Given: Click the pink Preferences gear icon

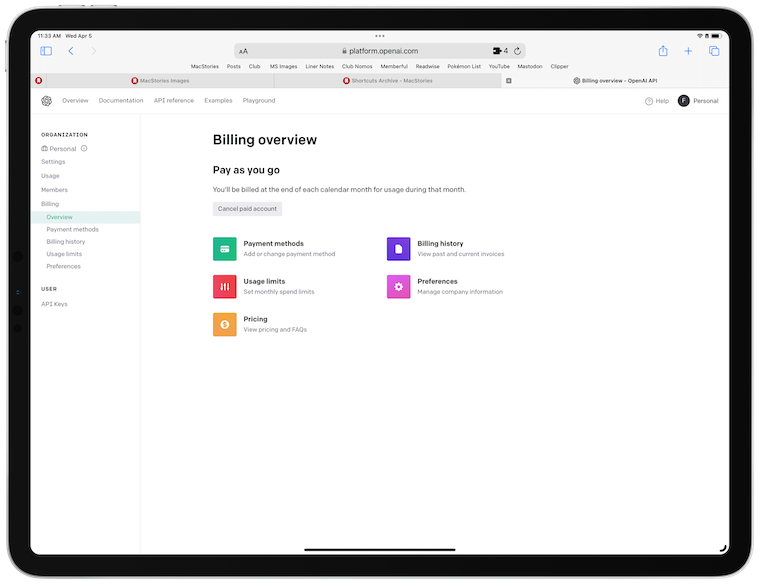Looking at the screenshot, I should click(398, 286).
